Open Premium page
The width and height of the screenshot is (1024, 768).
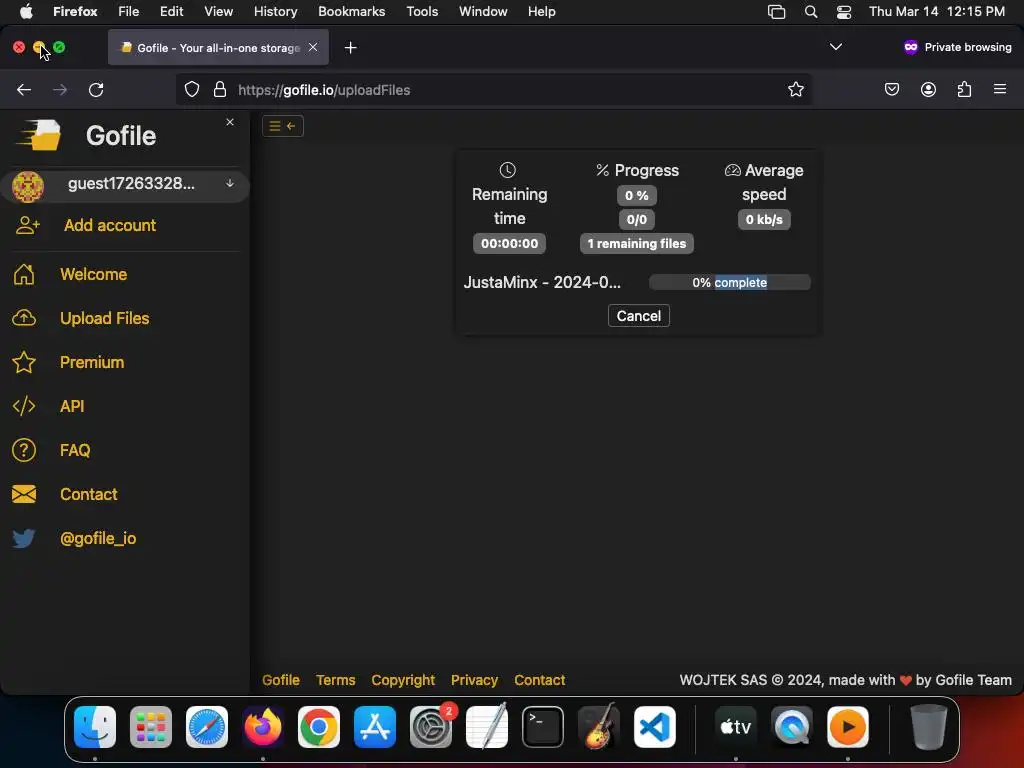pyautogui.click(x=92, y=362)
